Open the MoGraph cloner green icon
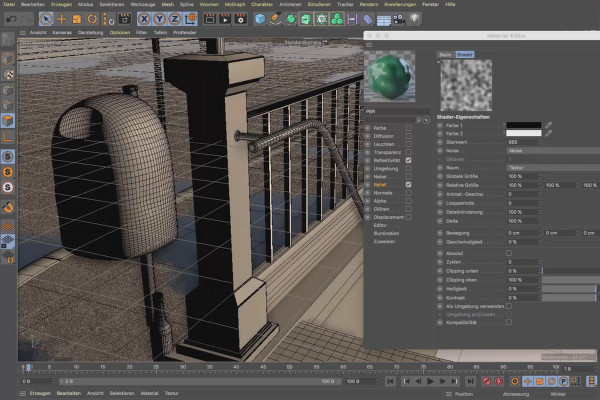The height and width of the screenshot is (400, 600). pos(337,19)
